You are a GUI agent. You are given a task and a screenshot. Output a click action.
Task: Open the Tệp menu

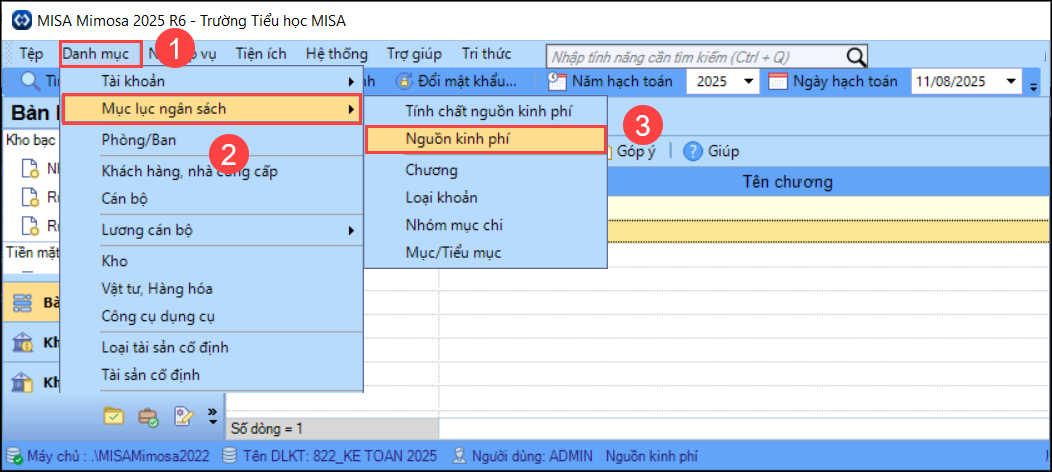pos(32,54)
